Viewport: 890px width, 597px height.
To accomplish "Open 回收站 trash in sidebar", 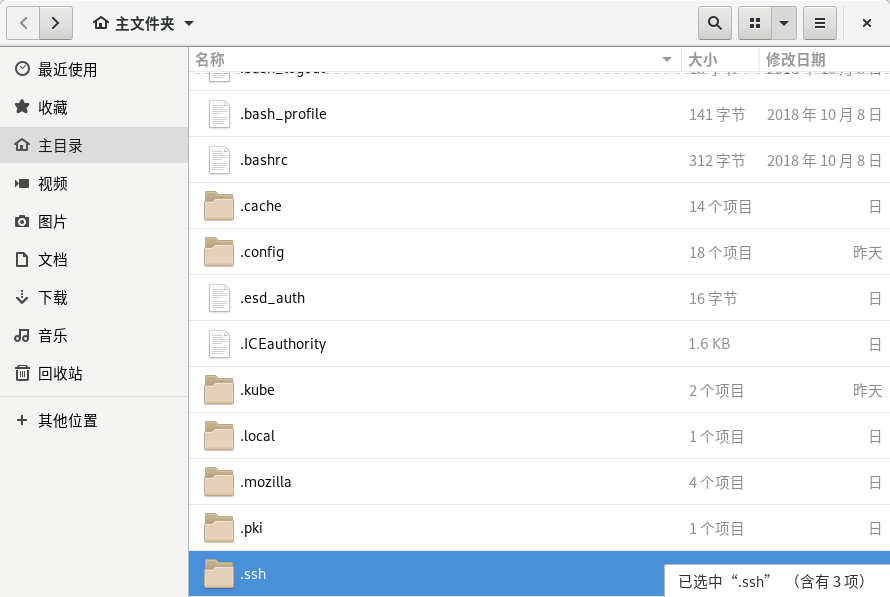I will (94, 373).
